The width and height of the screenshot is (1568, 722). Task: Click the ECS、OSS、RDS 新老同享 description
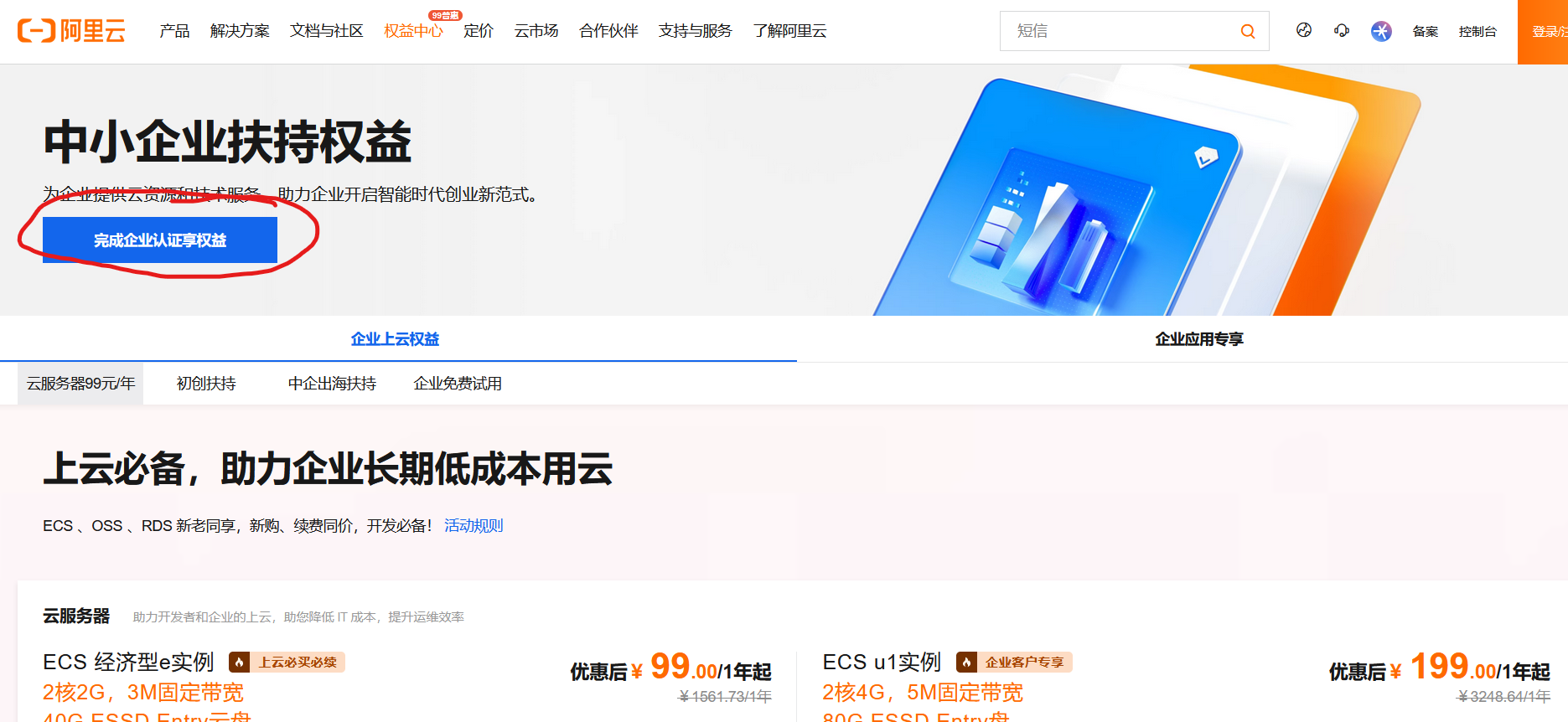[237, 526]
